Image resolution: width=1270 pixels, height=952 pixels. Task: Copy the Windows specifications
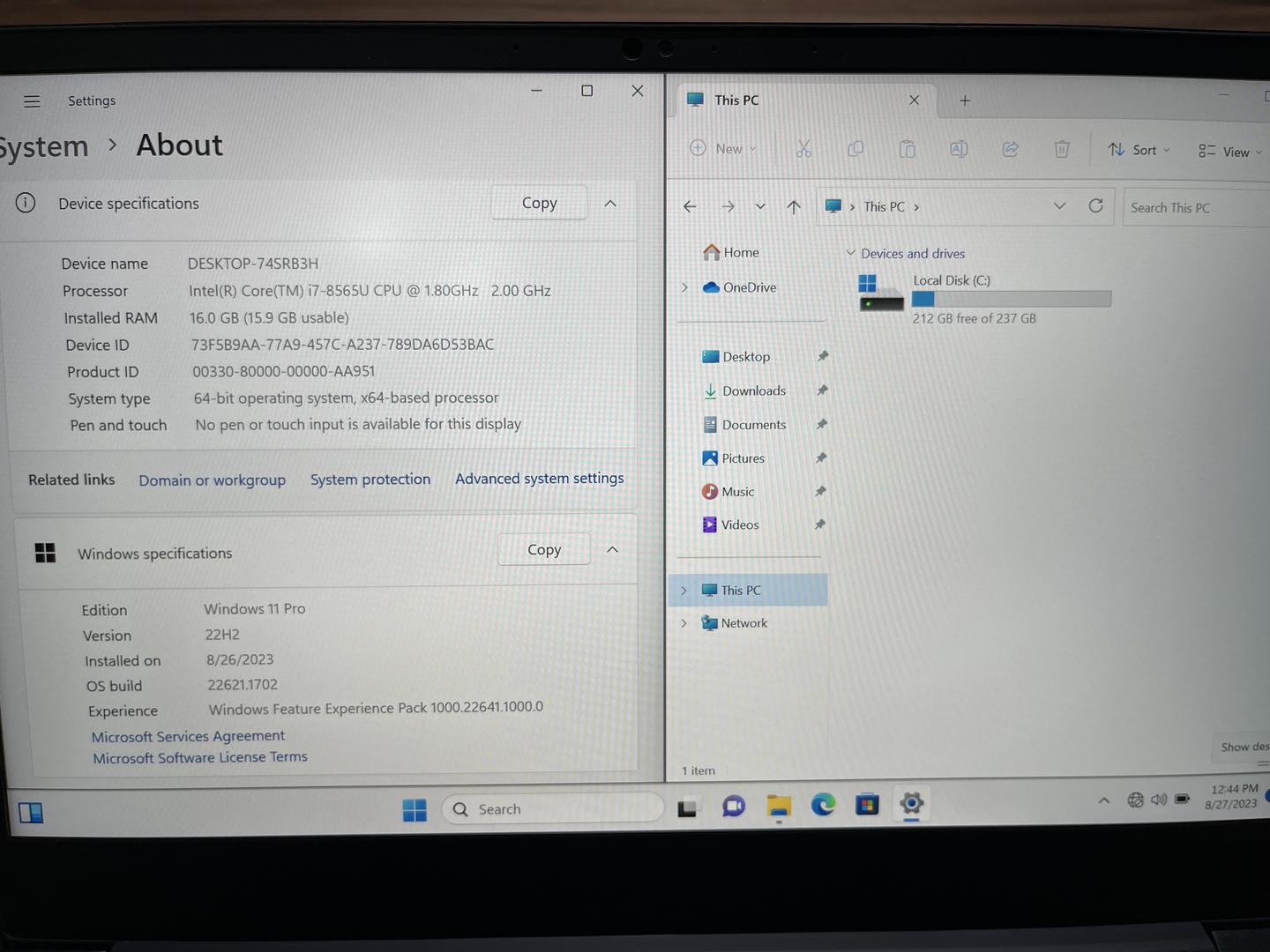(544, 549)
